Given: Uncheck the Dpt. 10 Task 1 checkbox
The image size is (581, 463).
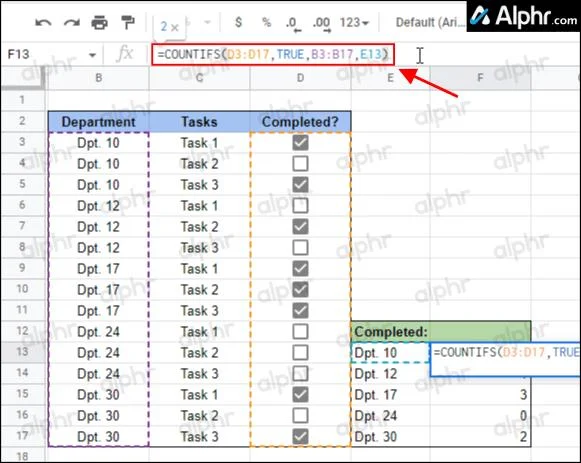Looking at the screenshot, I should pyautogui.click(x=300, y=143).
